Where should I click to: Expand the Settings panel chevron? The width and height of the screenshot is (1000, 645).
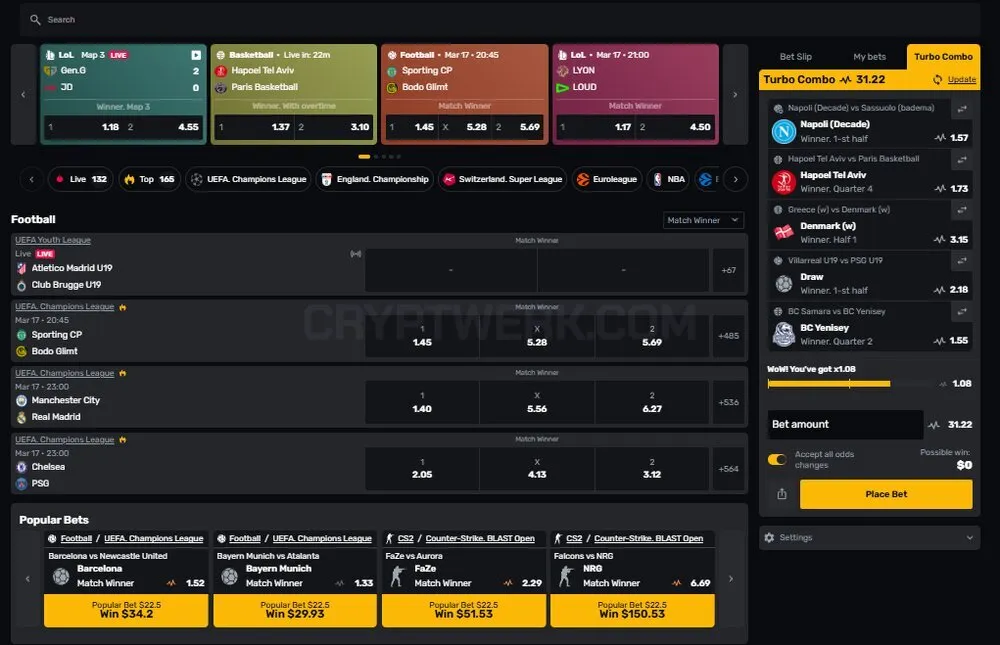969,538
